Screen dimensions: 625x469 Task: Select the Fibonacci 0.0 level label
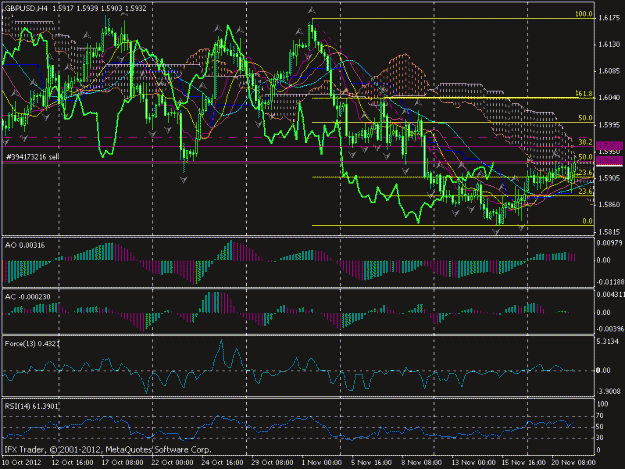(x=587, y=221)
